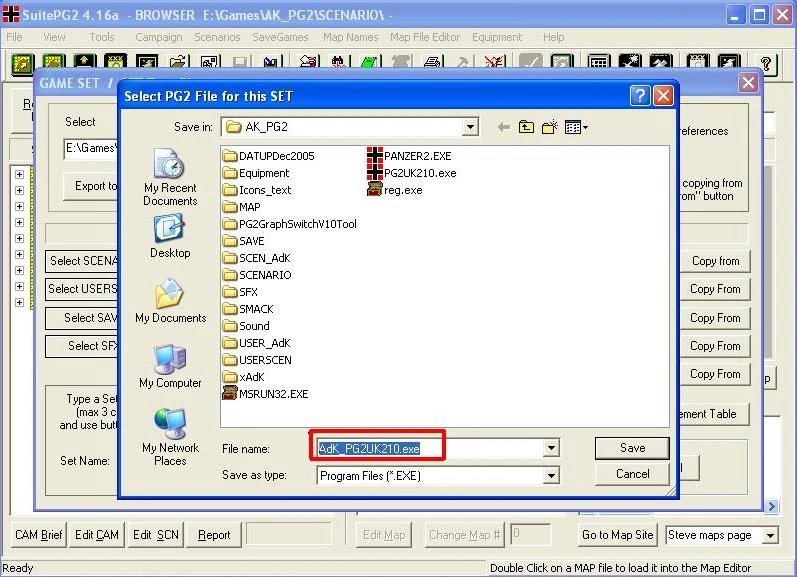
Task: Jump to Desktop in the places bar
Action: [x=170, y=236]
